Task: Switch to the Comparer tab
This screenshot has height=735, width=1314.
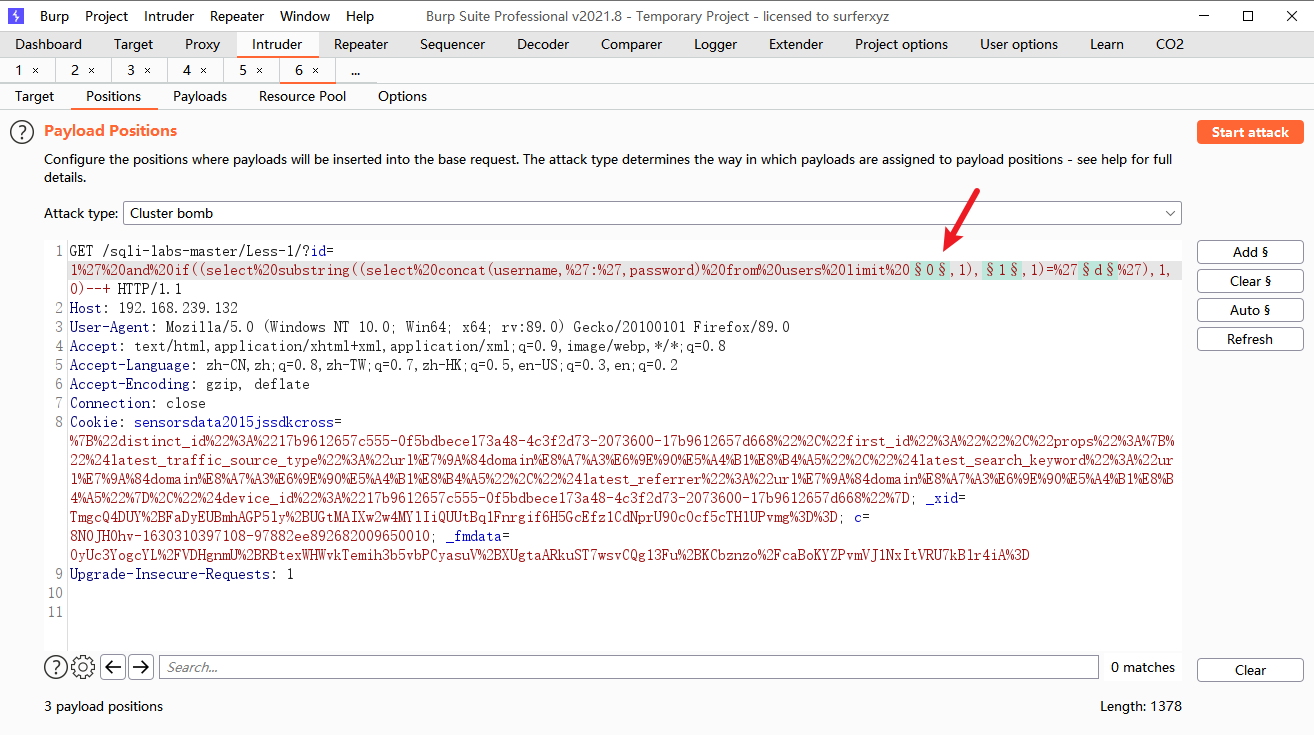Action: click(x=631, y=44)
